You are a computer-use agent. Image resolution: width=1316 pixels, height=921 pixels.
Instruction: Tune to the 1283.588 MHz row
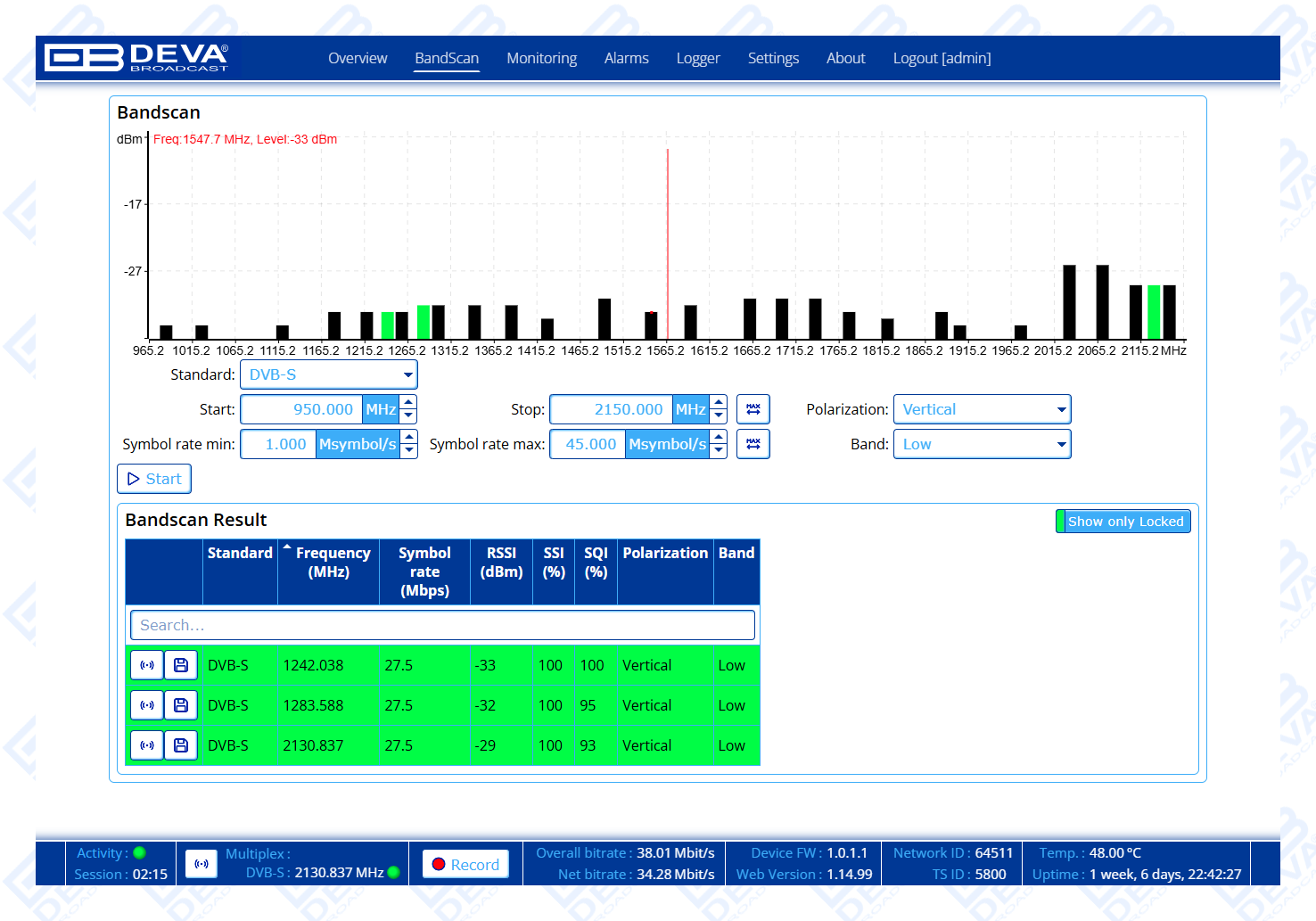pyautogui.click(x=147, y=705)
